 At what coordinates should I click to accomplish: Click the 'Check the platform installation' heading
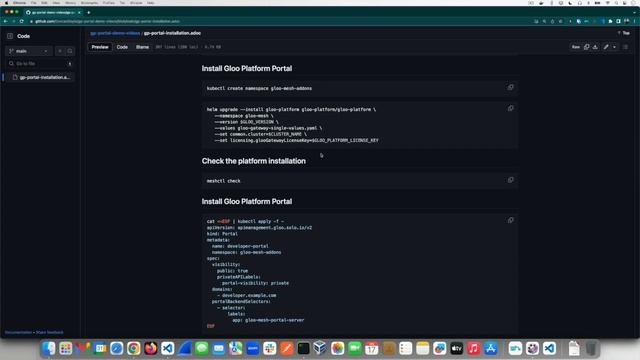253,161
